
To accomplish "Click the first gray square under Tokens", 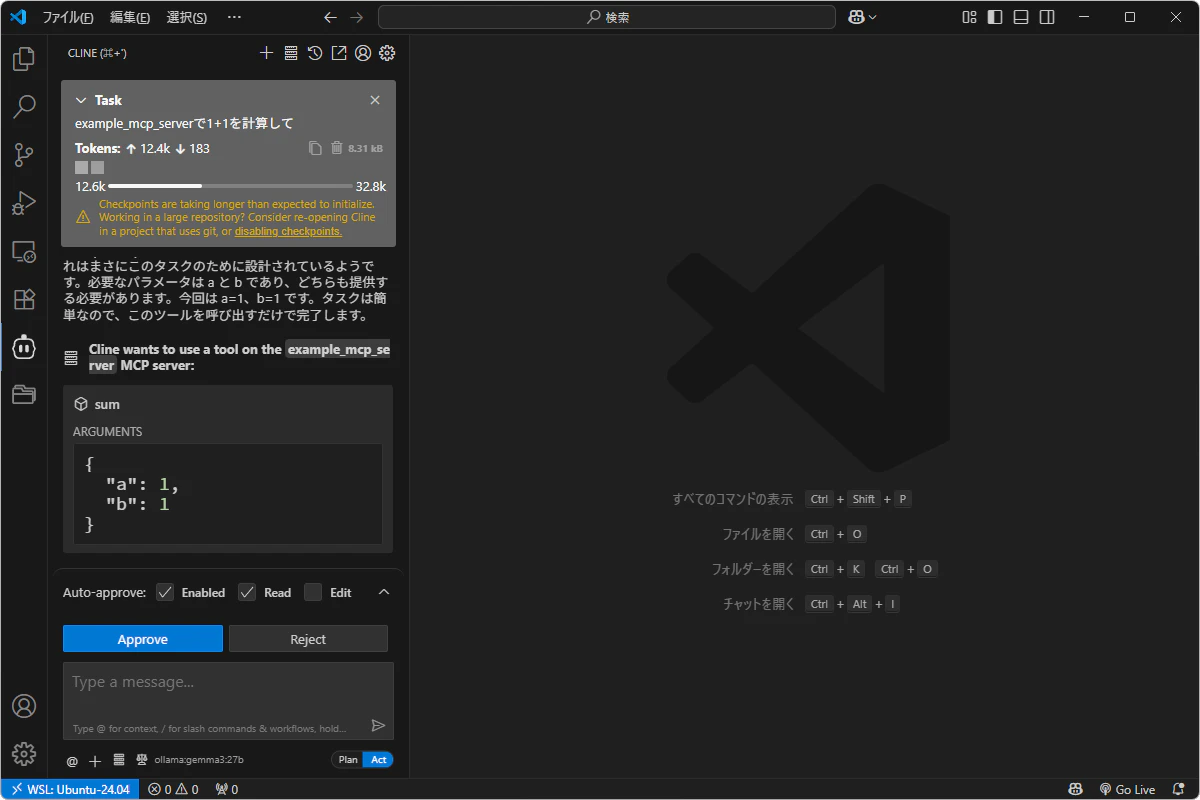I will [x=81, y=167].
